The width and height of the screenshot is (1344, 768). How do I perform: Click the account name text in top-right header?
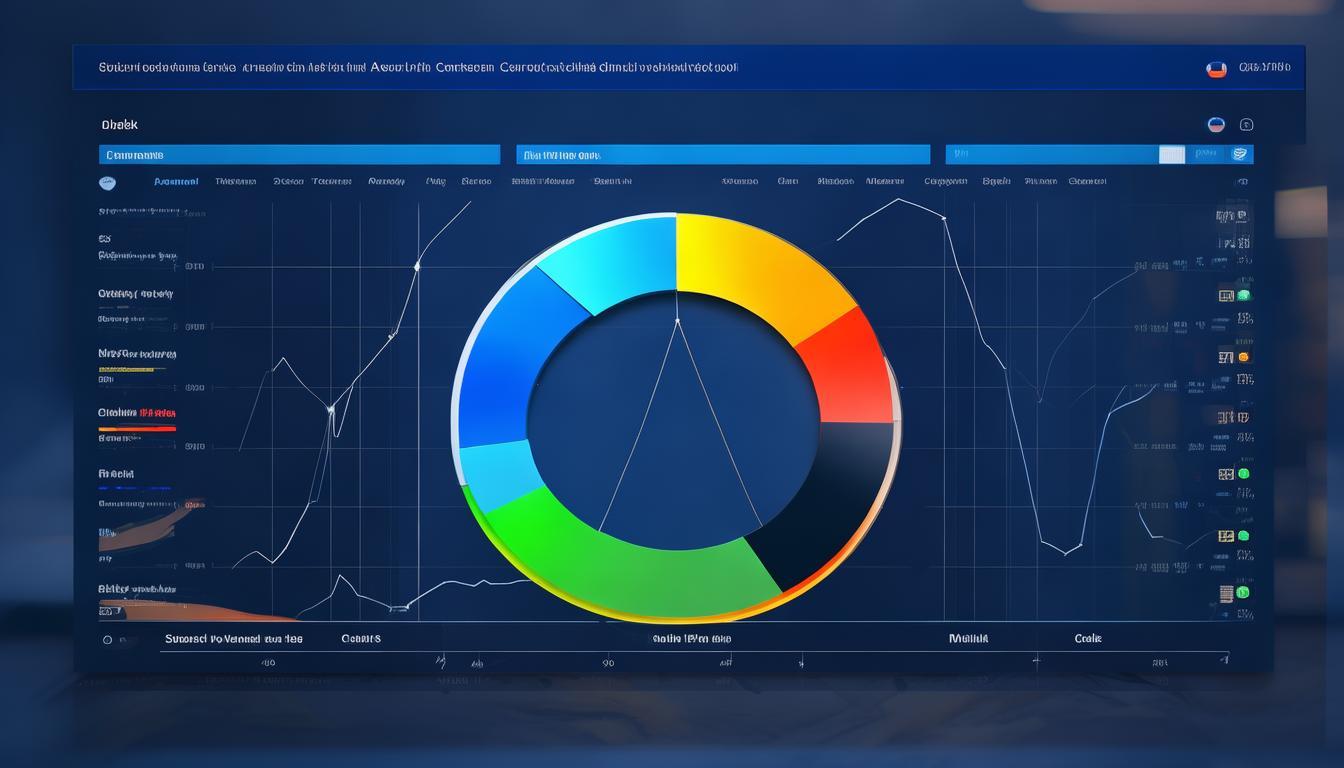(1264, 68)
